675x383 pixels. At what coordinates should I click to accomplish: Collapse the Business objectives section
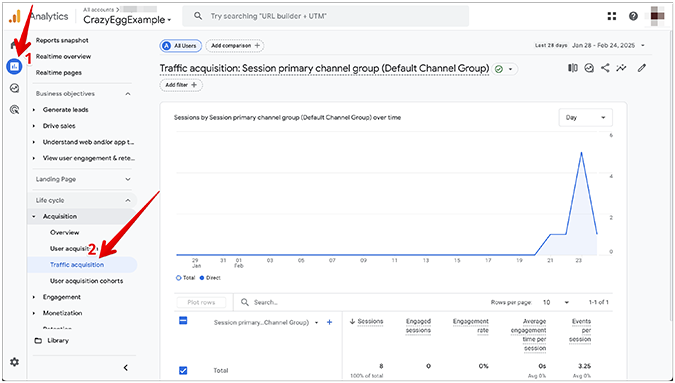point(128,94)
